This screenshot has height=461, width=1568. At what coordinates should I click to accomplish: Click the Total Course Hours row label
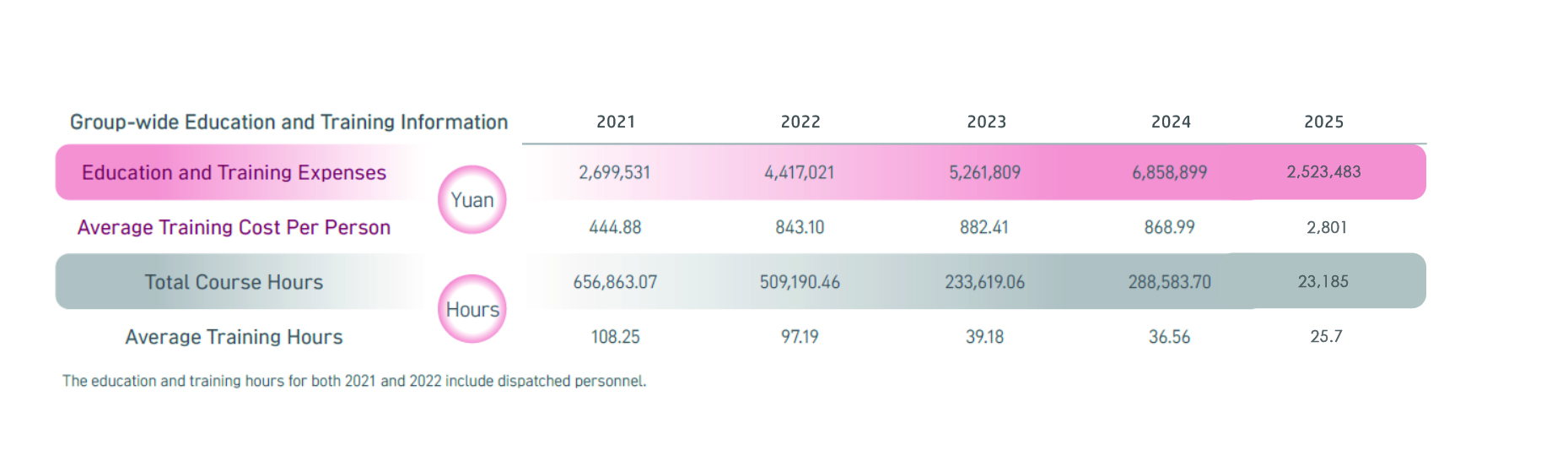tap(234, 282)
